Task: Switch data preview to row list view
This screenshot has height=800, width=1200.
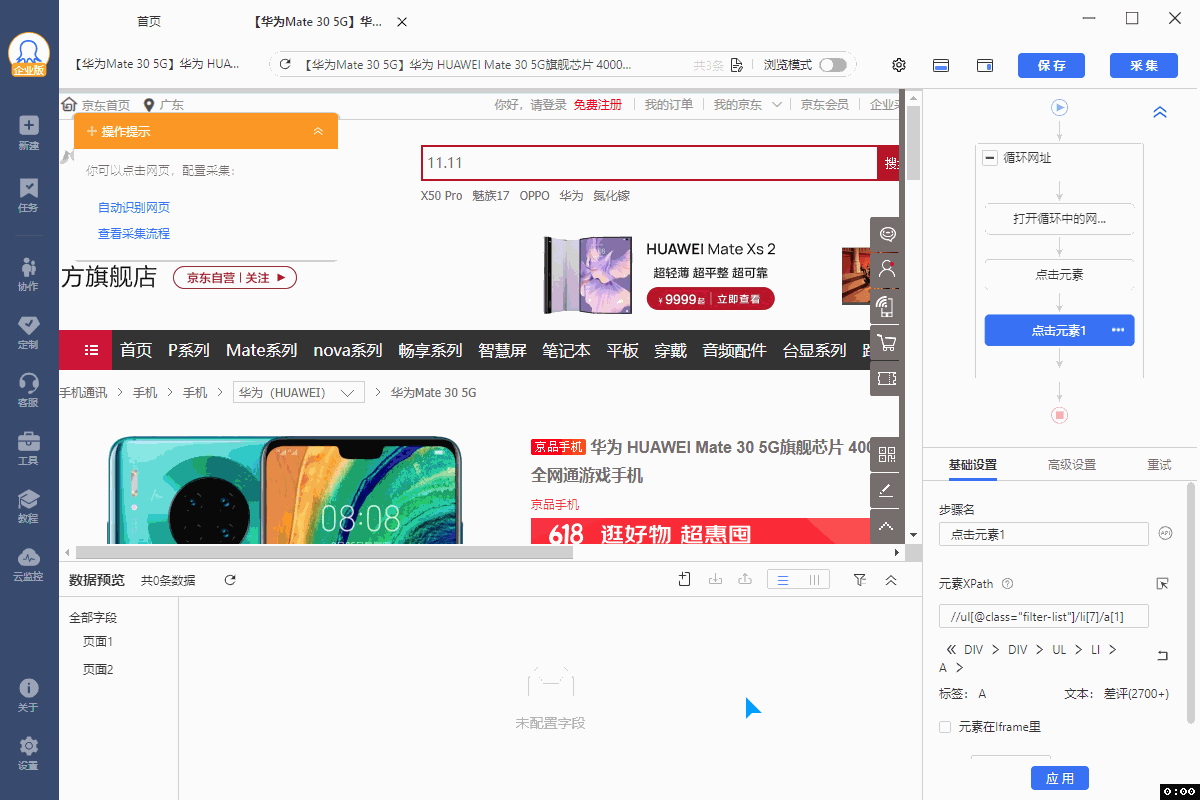Action: click(x=783, y=579)
